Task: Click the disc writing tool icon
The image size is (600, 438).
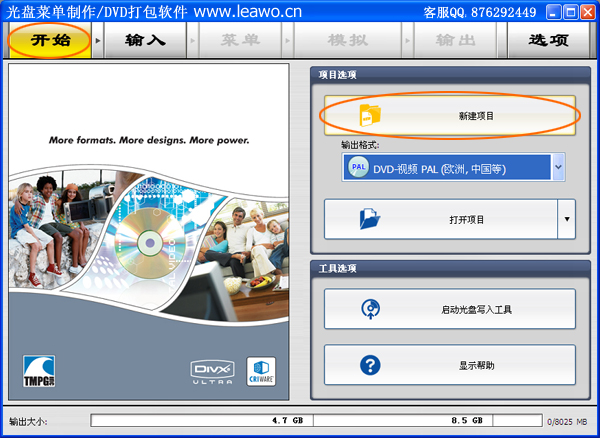Action: [x=370, y=309]
